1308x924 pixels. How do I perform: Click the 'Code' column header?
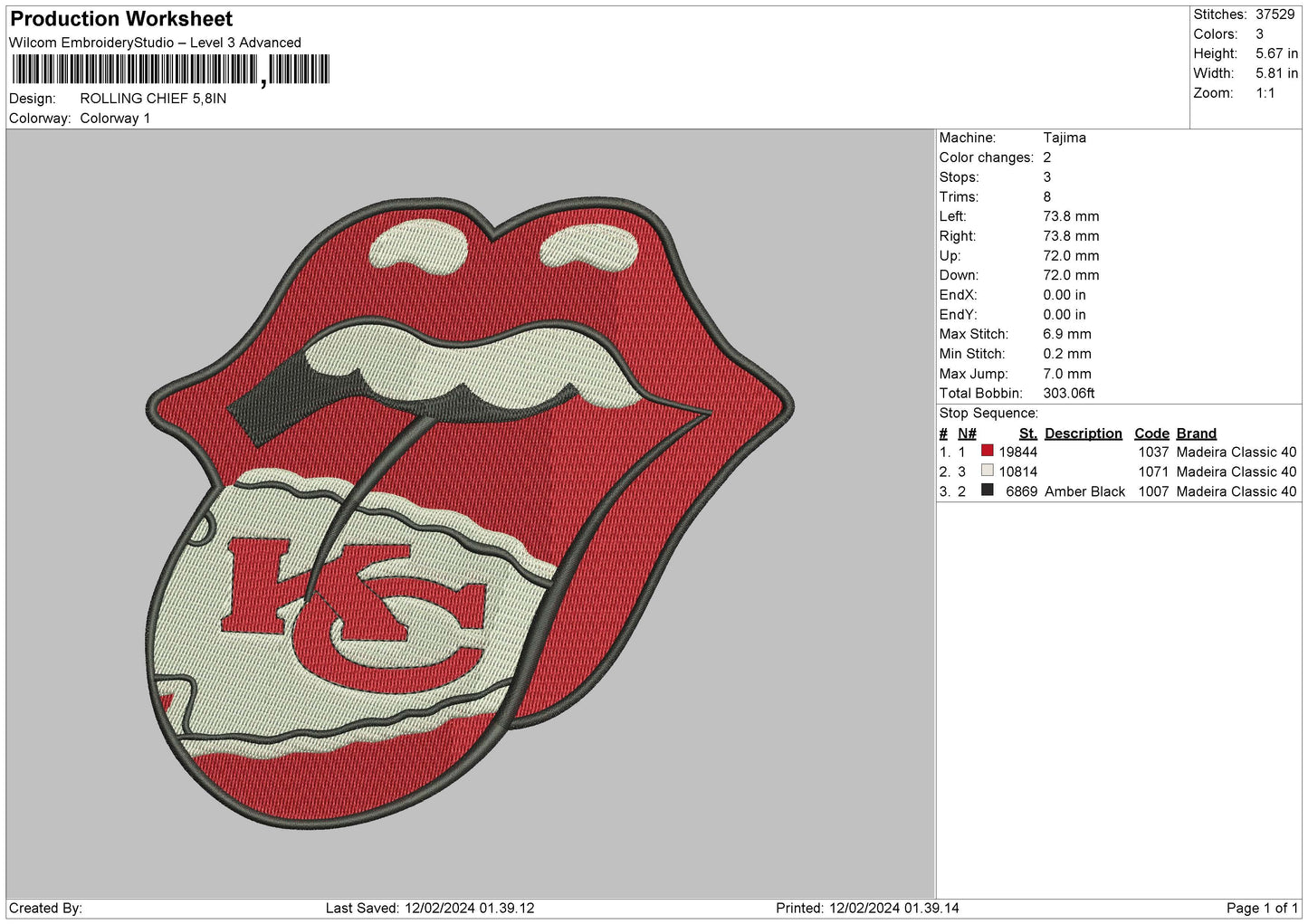tap(1151, 433)
